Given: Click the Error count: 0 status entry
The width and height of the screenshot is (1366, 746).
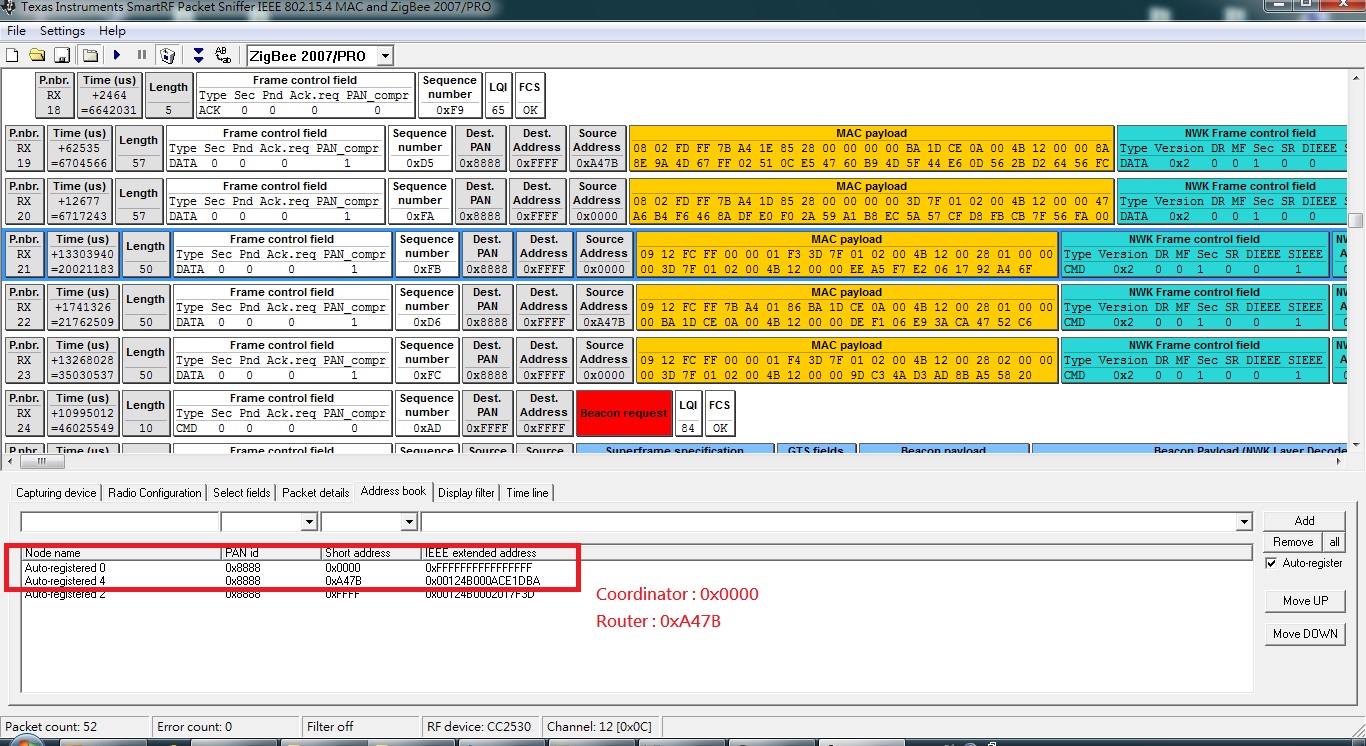Looking at the screenshot, I should pos(226,727).
